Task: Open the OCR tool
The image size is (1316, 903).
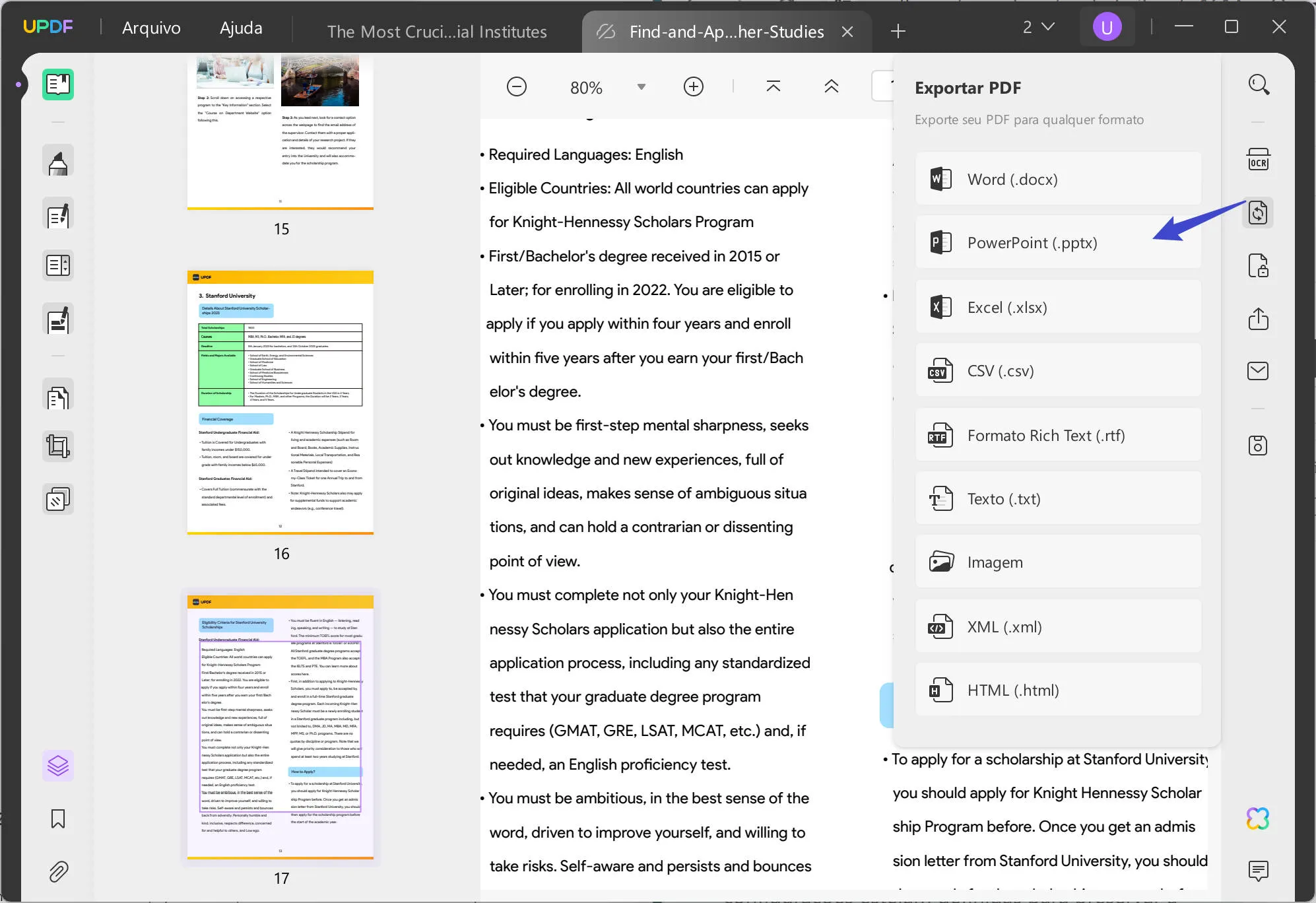Action: (1257, 159)
